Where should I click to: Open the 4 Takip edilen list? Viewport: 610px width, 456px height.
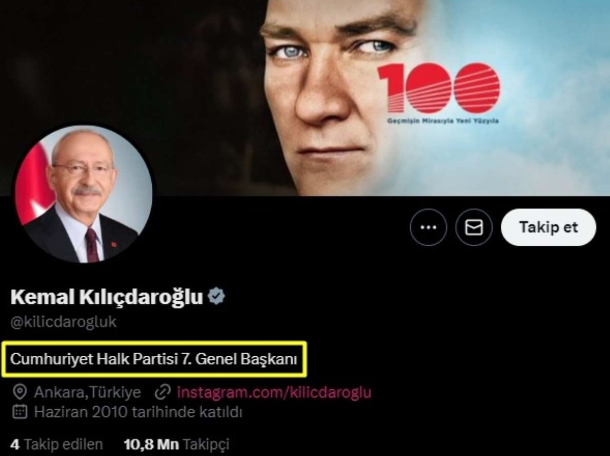(x=57, y=444)
